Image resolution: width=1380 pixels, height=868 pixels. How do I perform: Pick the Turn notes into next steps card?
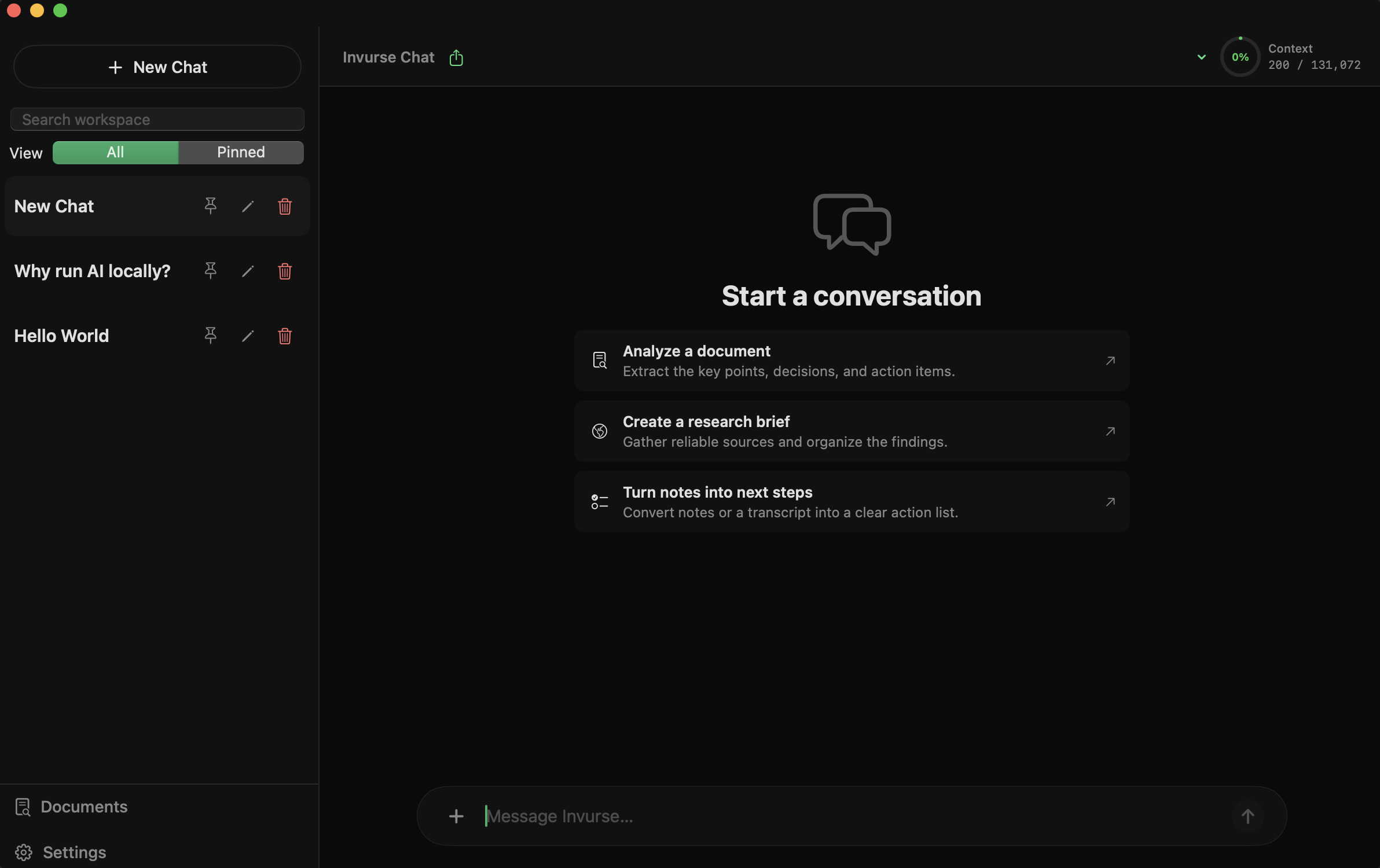[852, 502]
